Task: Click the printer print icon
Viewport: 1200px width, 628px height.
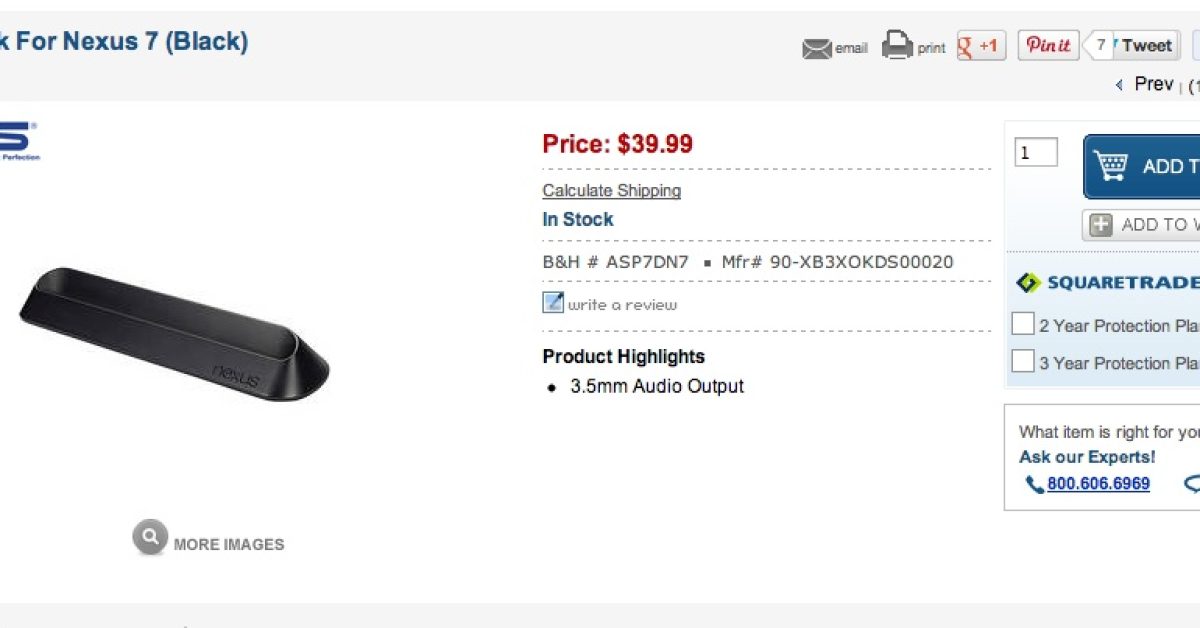Action: click(897, 46)
